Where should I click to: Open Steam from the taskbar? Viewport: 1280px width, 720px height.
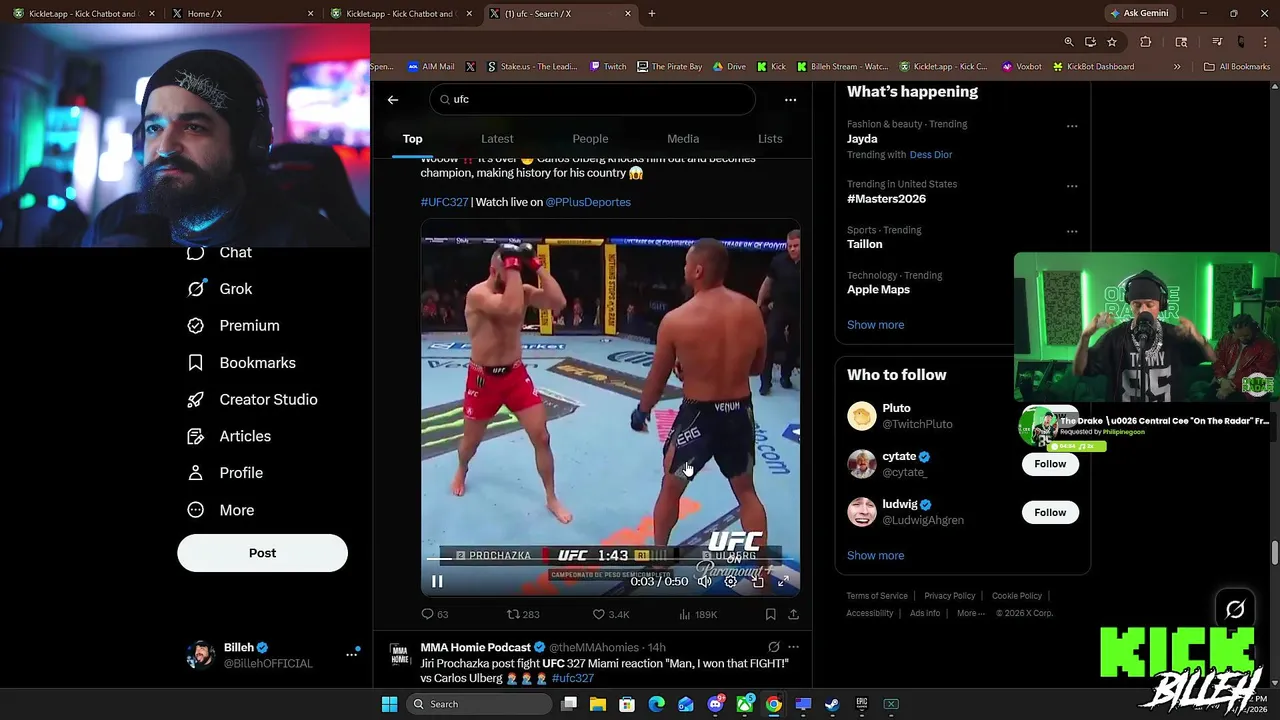click(831, 704)
